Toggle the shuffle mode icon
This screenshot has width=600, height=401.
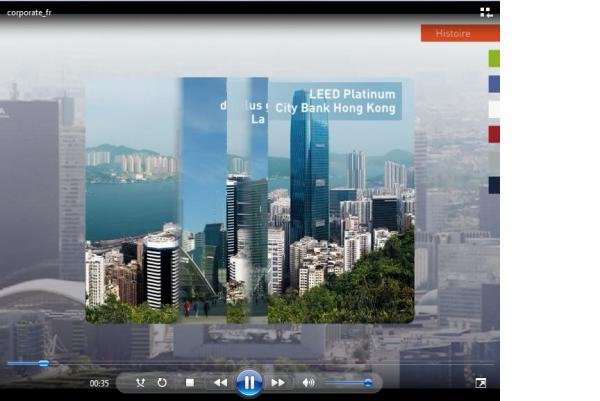[140, 382]
